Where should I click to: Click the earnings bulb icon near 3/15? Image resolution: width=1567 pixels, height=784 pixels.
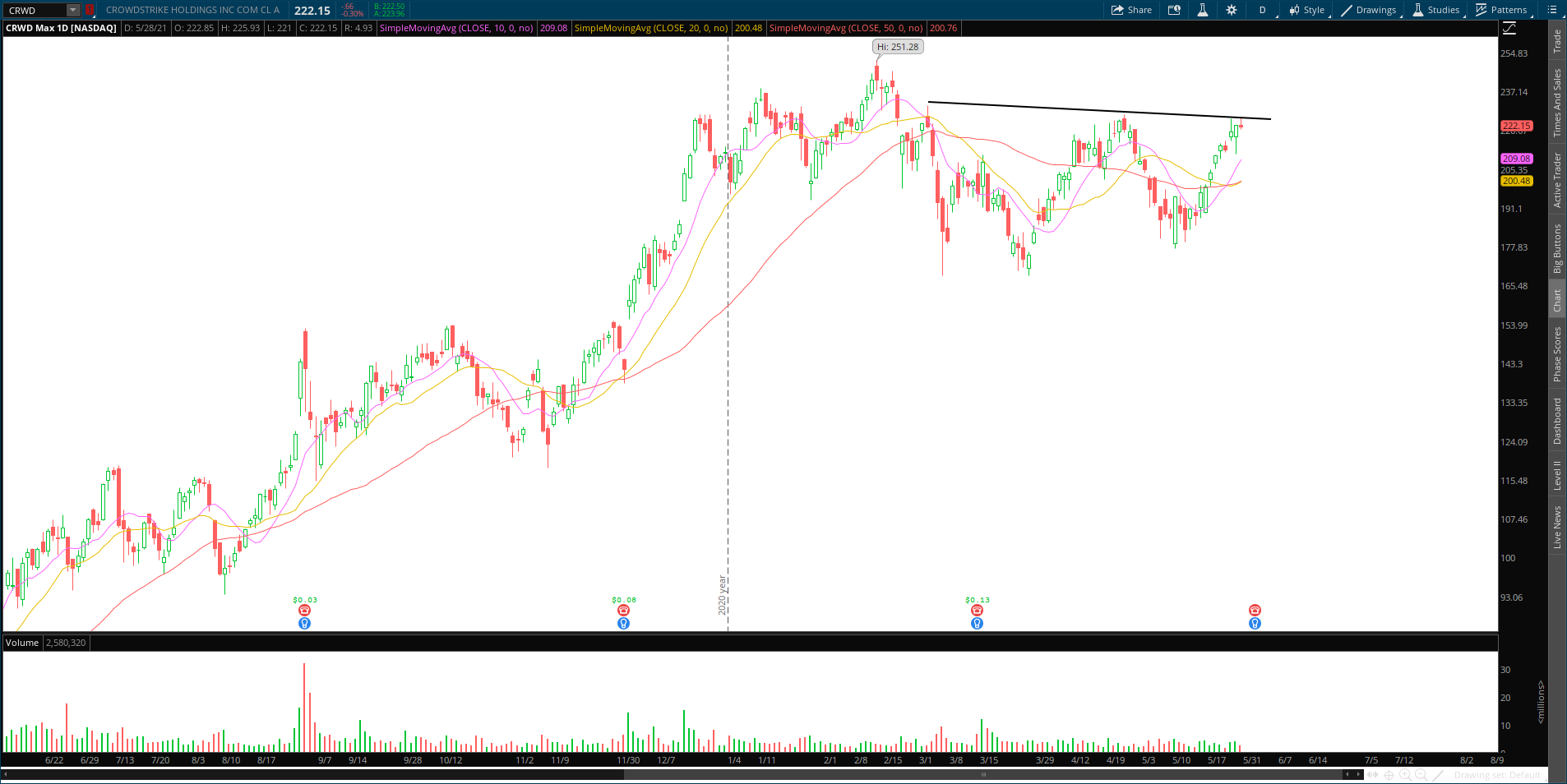pyautogui.click(x=977, y=624)
